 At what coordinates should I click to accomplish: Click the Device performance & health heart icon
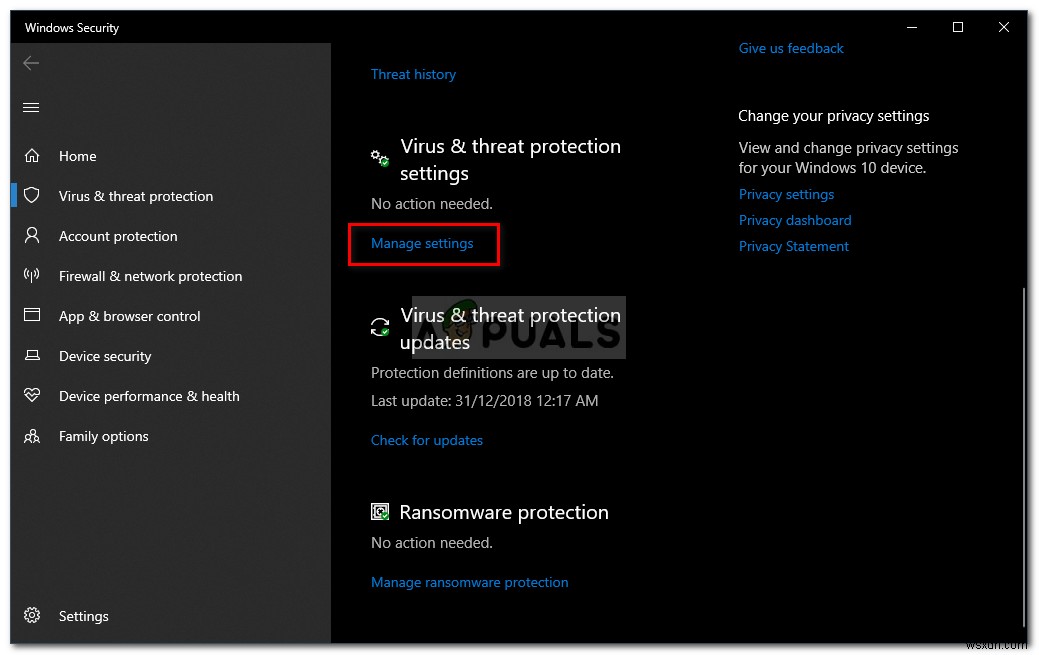pos(32,396)
